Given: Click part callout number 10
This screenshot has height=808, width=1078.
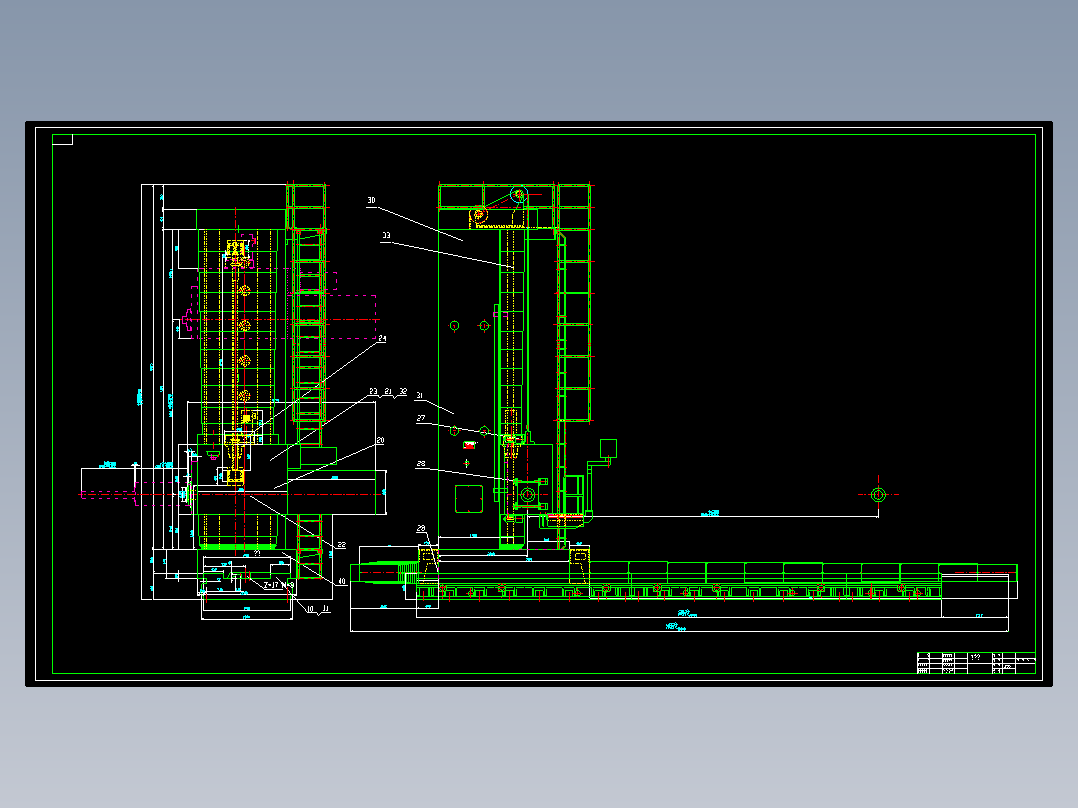Looking at the screenshot, I should (x=310, y=609).
